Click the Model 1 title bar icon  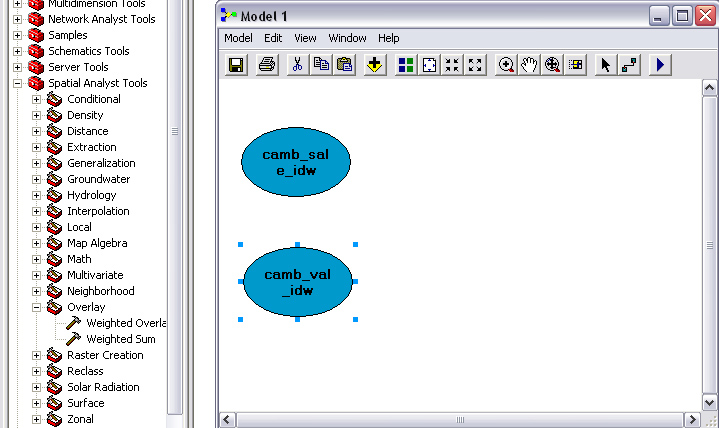(228, 16)
